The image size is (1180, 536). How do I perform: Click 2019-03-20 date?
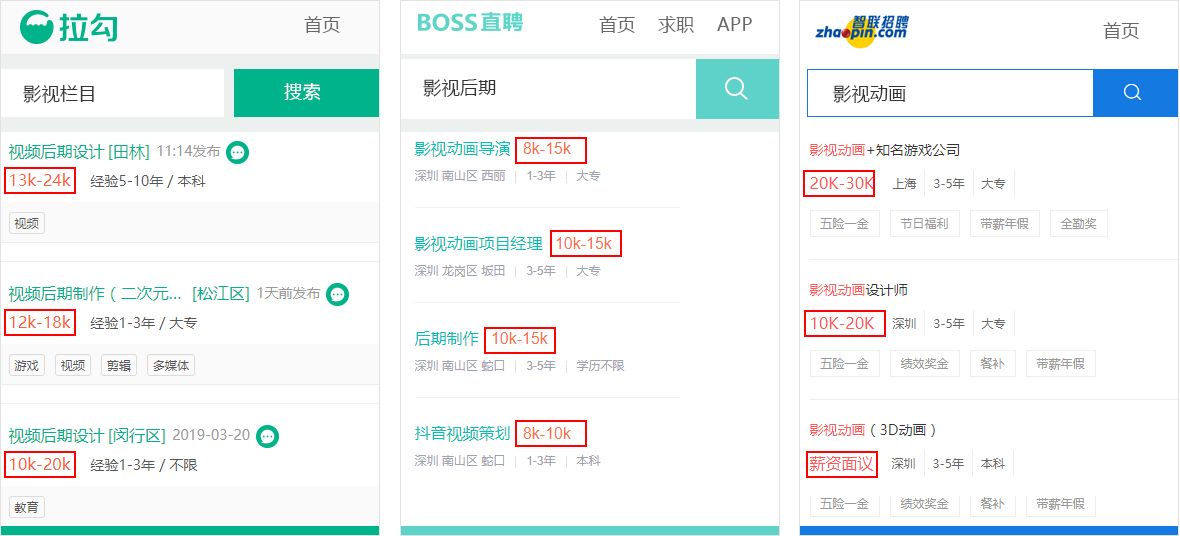click(211, 435)
